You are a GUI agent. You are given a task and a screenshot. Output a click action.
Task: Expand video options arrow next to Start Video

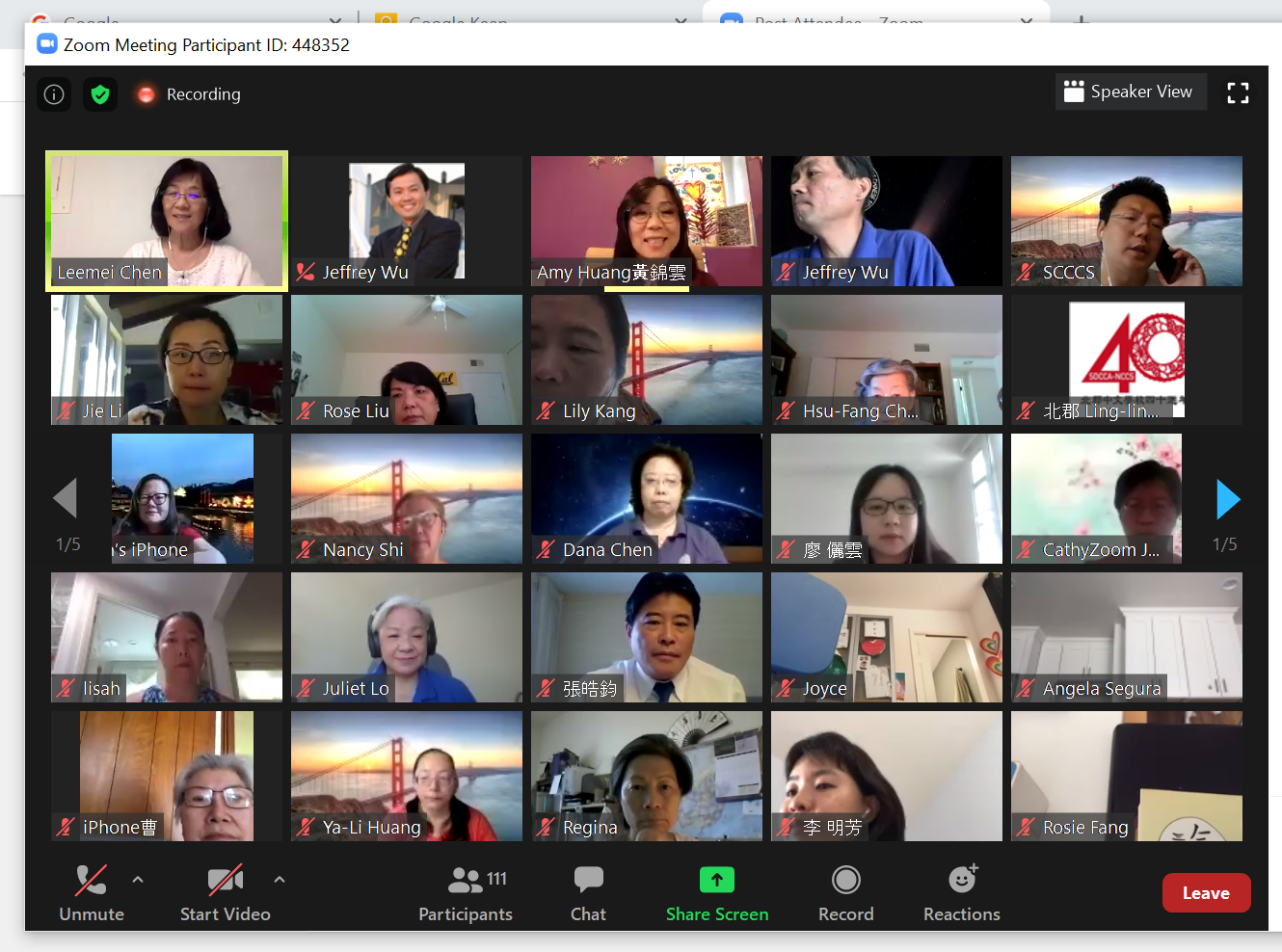click(x=280, y=879)
